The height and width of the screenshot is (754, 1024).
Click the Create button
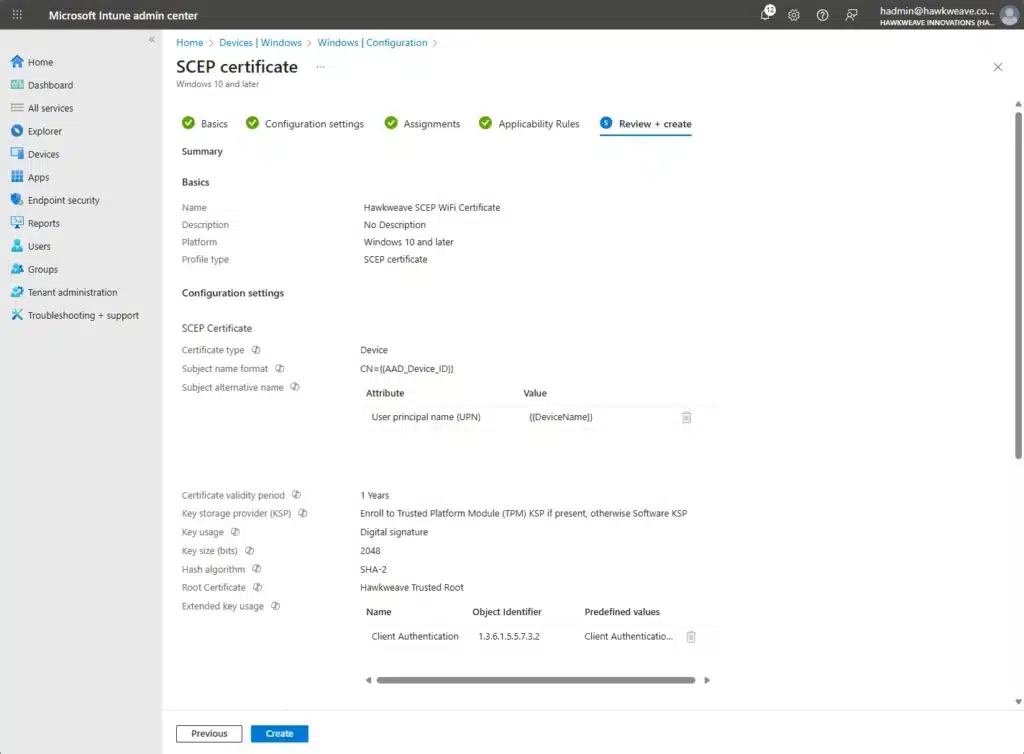(x=279, y=733)
